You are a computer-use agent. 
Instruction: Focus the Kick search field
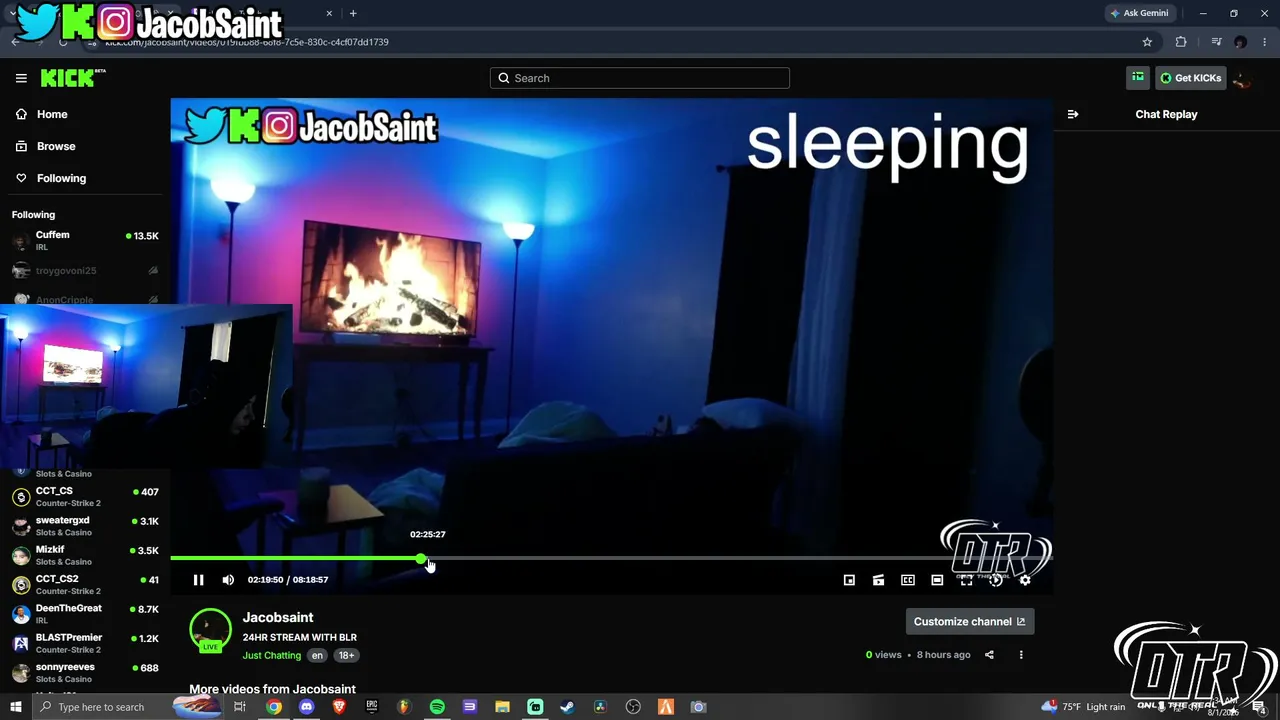[x=640, y=78]
